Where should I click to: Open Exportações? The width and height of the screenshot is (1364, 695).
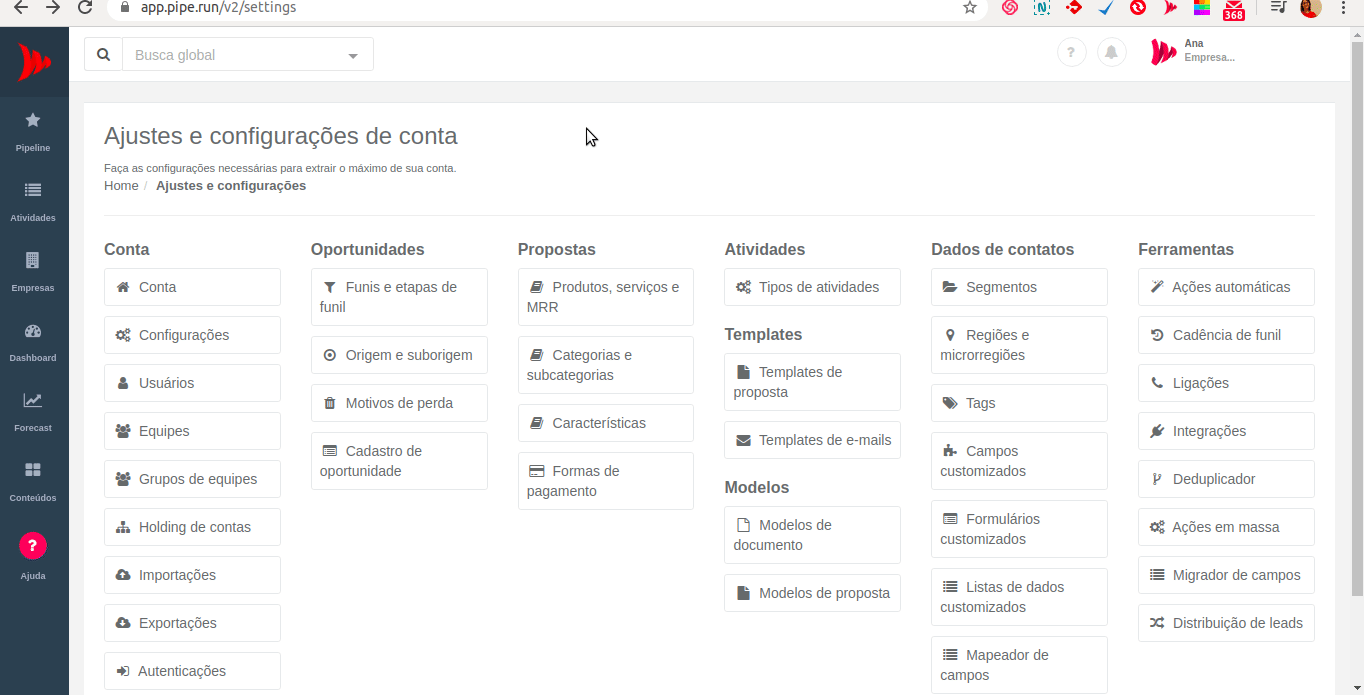192,623
